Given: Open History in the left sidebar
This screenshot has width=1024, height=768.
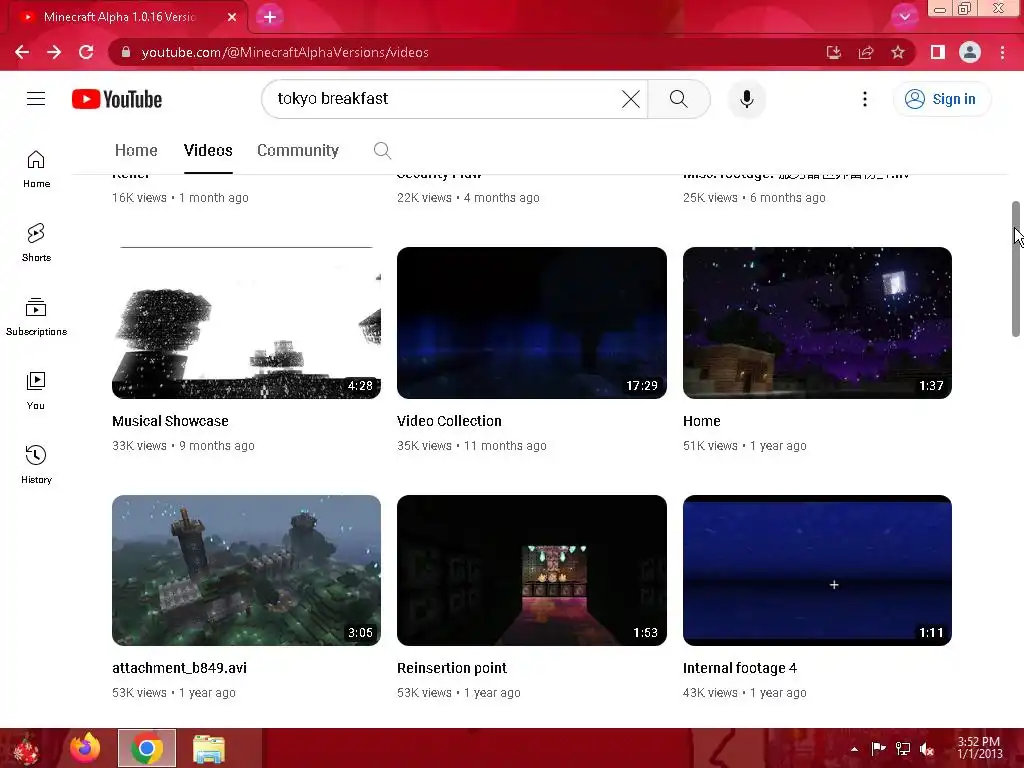Looking at the screenshot, I should (36, 464).
